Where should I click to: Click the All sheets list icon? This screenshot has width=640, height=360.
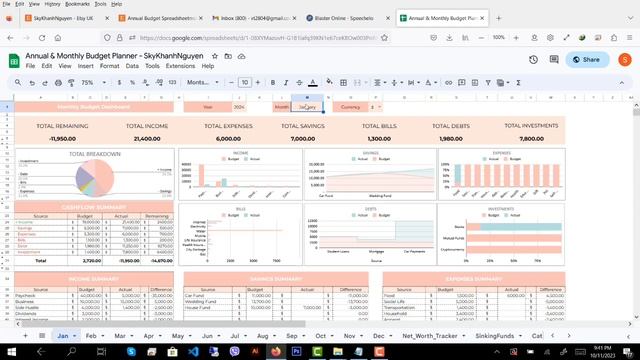(x=42, y=336)
